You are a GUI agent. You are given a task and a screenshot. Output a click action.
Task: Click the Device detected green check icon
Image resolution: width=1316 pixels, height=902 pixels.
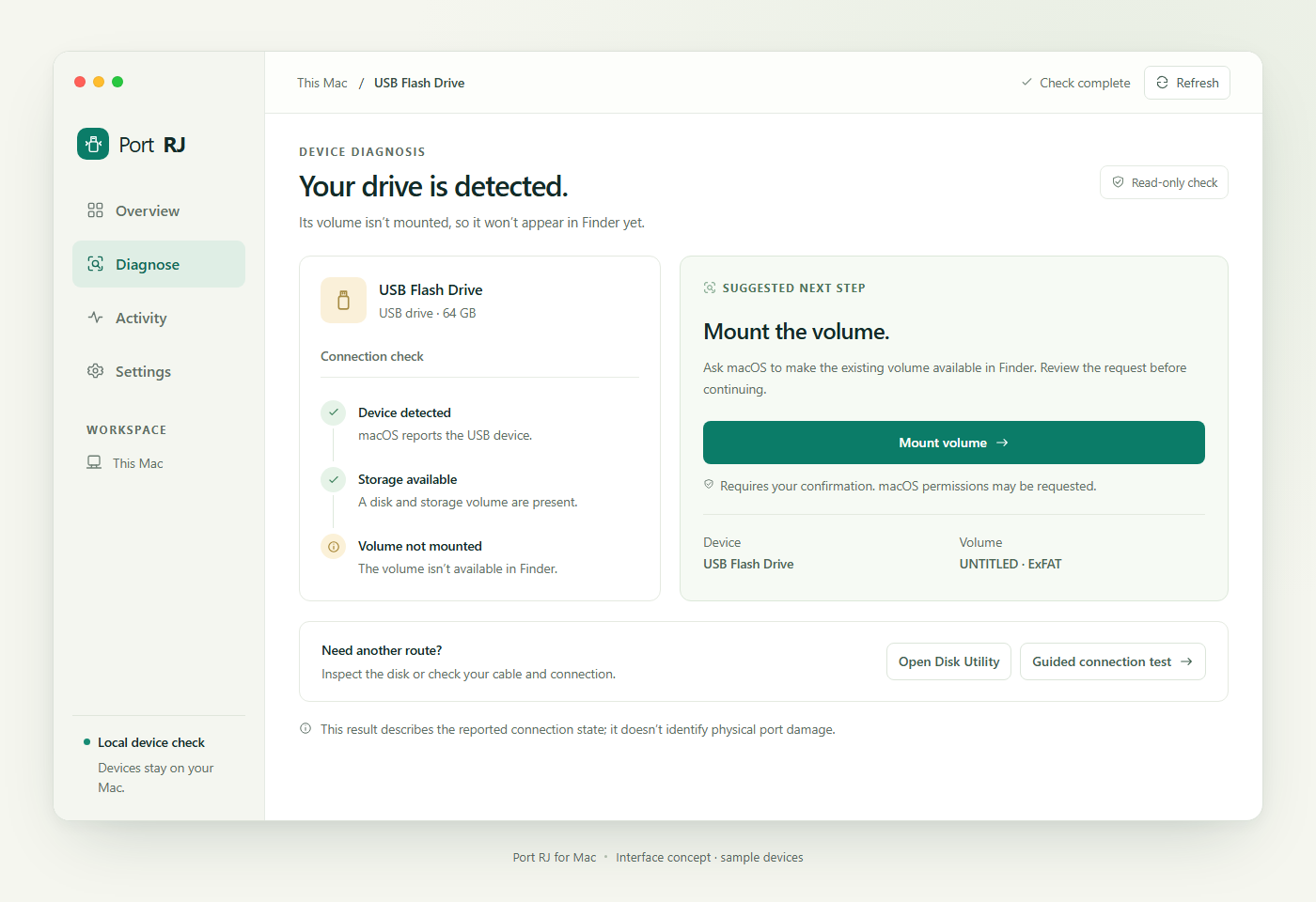334,412
